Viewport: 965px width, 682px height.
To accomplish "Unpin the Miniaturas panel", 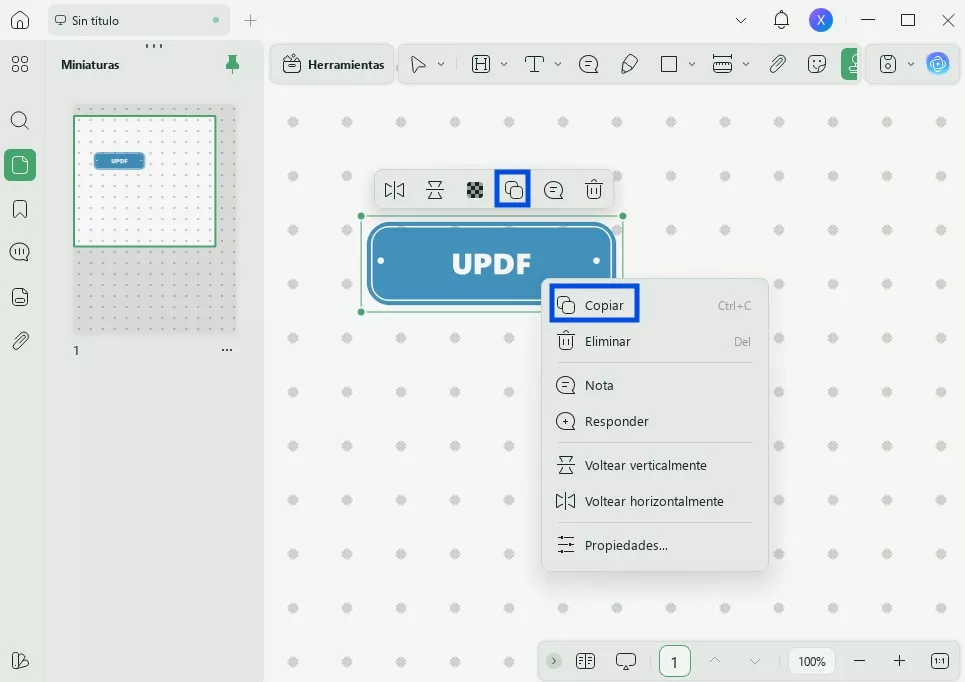I will point(232,64).
